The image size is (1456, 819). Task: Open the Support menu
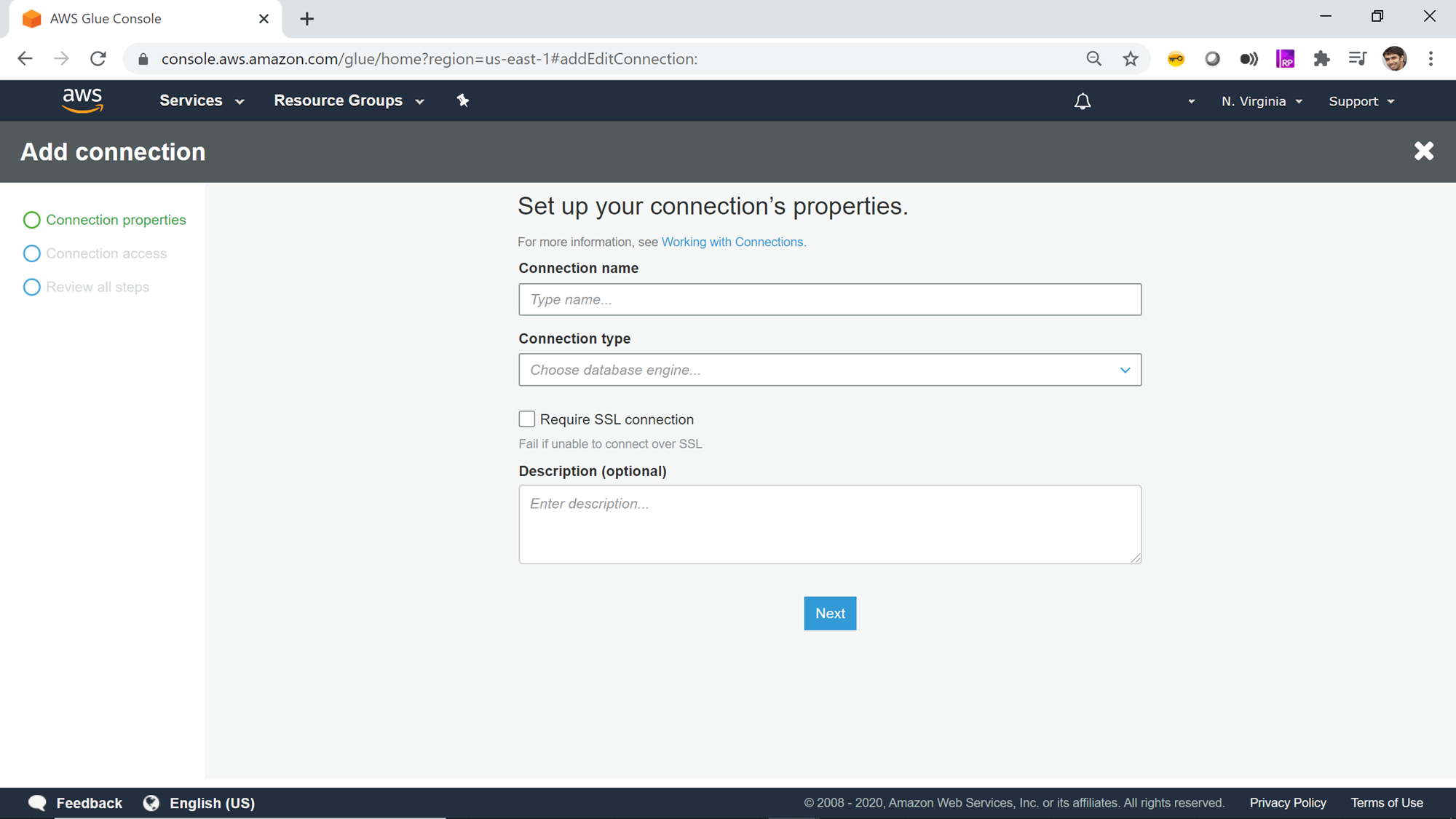point(1361,101)
